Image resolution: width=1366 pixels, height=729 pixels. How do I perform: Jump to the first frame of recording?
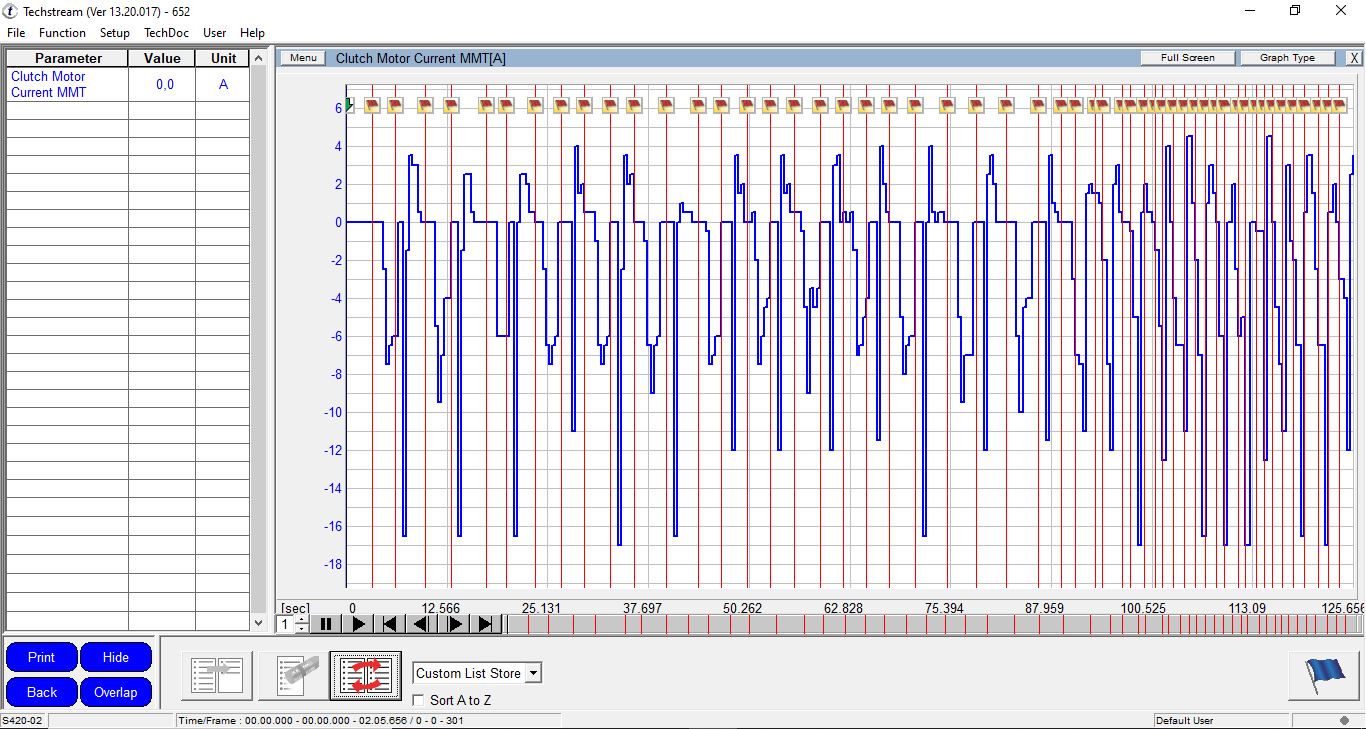pos(390,624)
